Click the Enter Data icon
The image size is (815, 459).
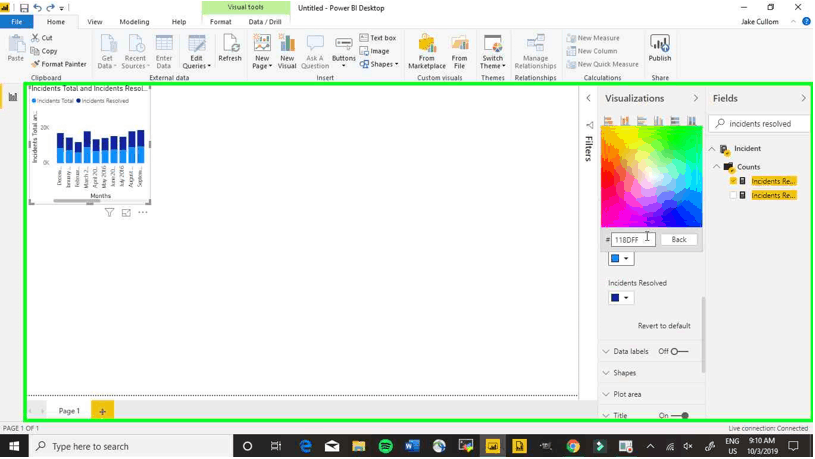pyautogui.click(x=164, y=51)
